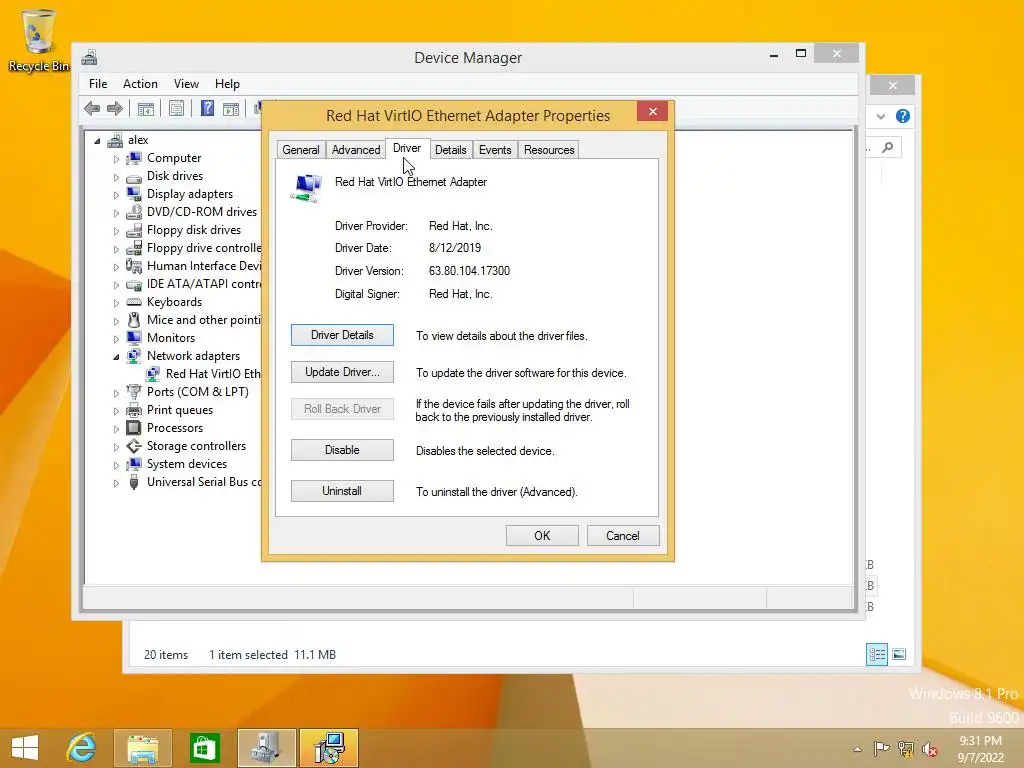Click the blue Help question mark toolbar icon
This screenshot has width=1024, height=768.
[207, 108]
